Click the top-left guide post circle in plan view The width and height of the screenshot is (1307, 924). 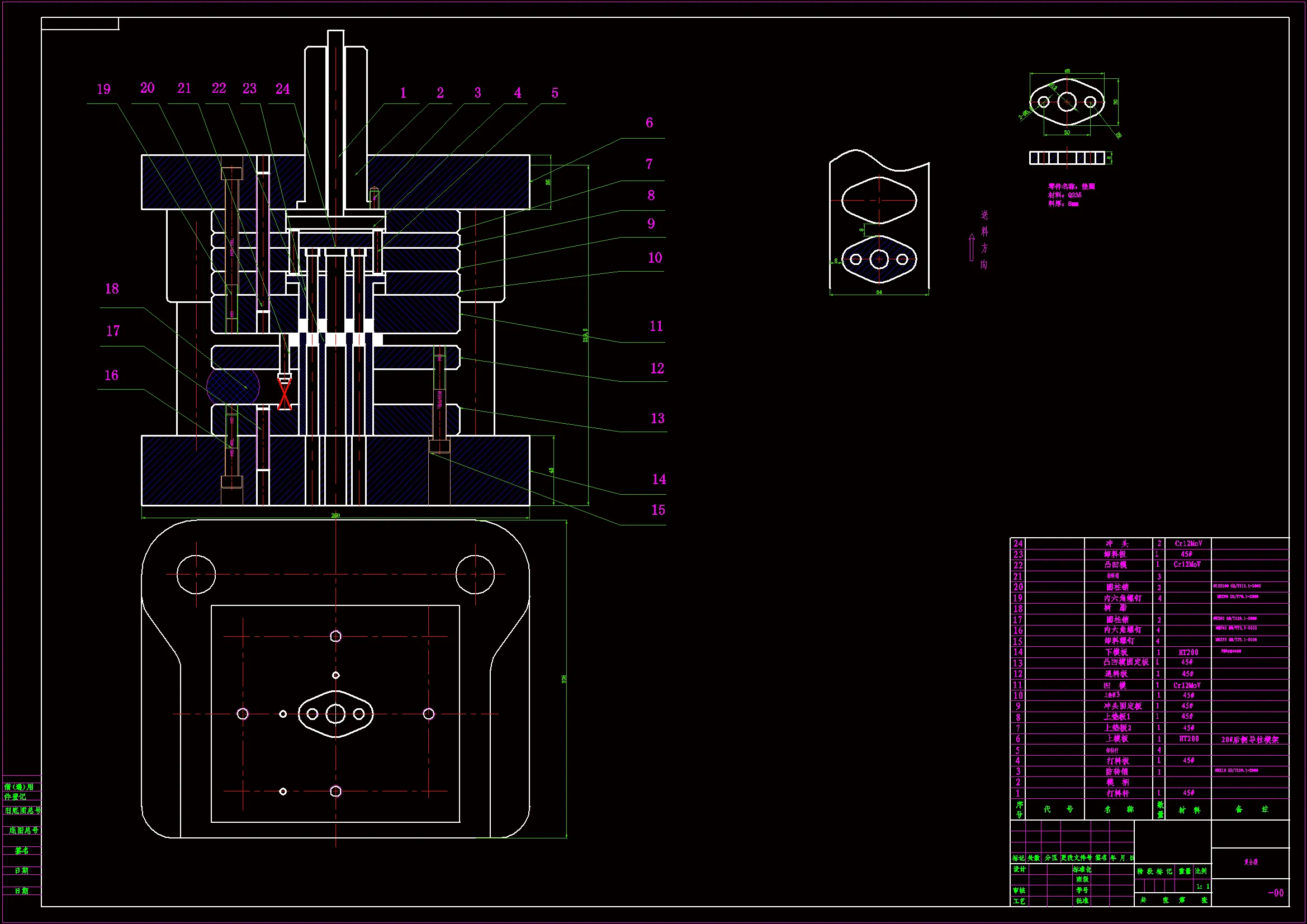click(196, 575)
